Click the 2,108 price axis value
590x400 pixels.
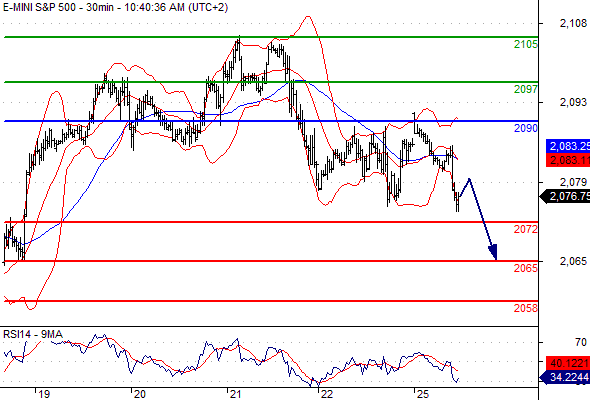[x=573, y=23]
